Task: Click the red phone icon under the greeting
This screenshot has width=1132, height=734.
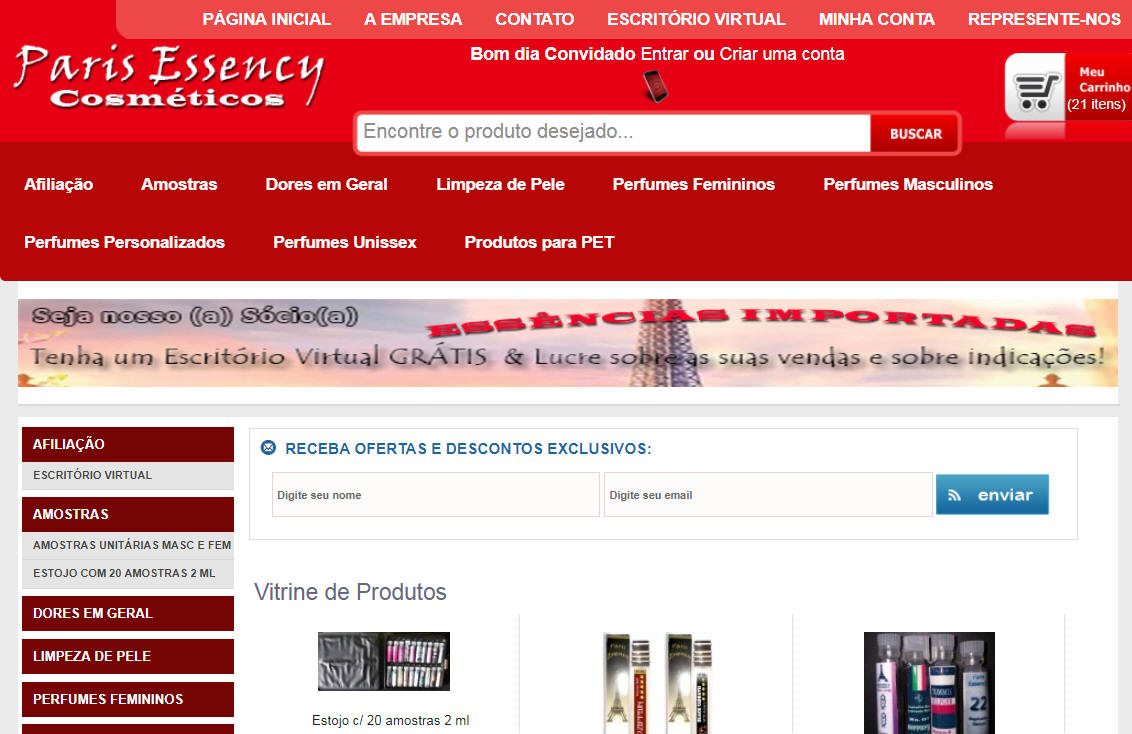Action: (x=656, y=86)
